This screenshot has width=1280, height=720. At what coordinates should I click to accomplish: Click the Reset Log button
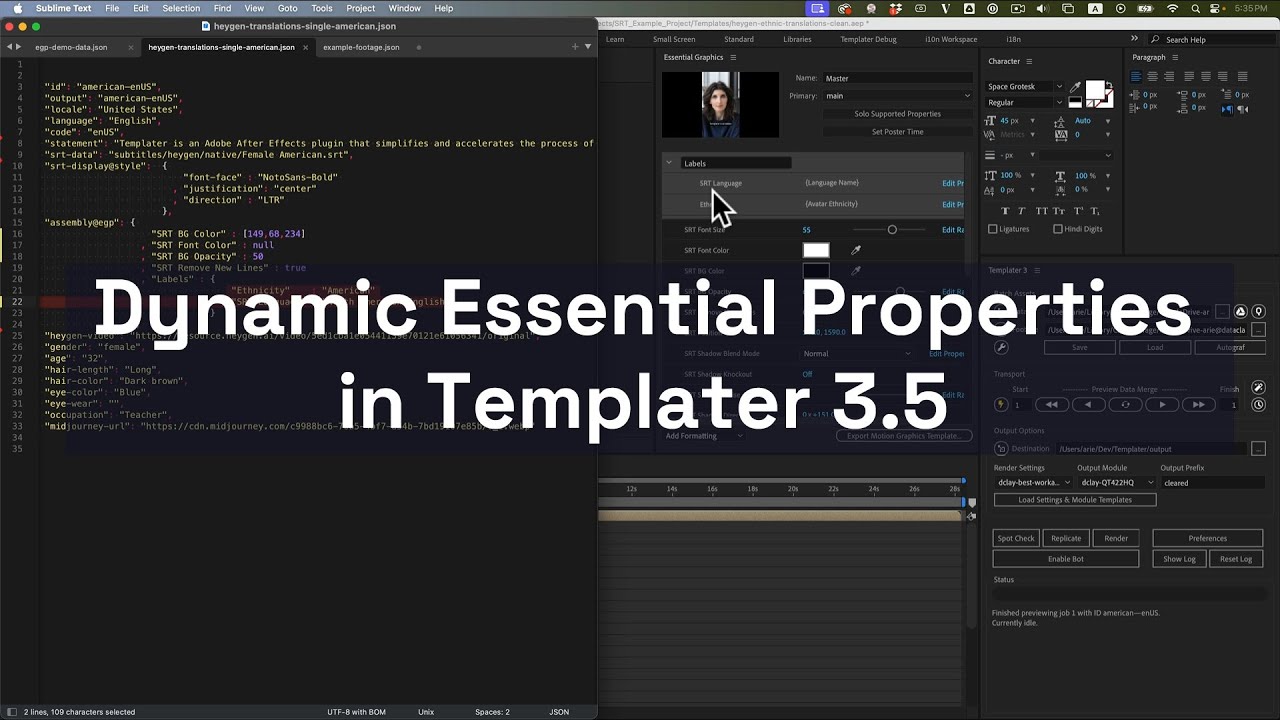(1236, 559)
